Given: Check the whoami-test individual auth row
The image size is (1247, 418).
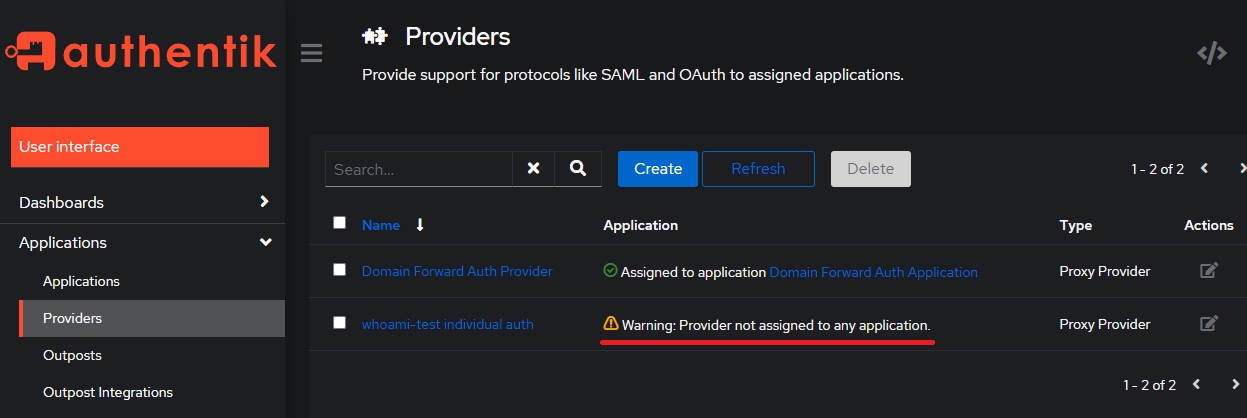Looking at the screenshot, I should point(340,323).
